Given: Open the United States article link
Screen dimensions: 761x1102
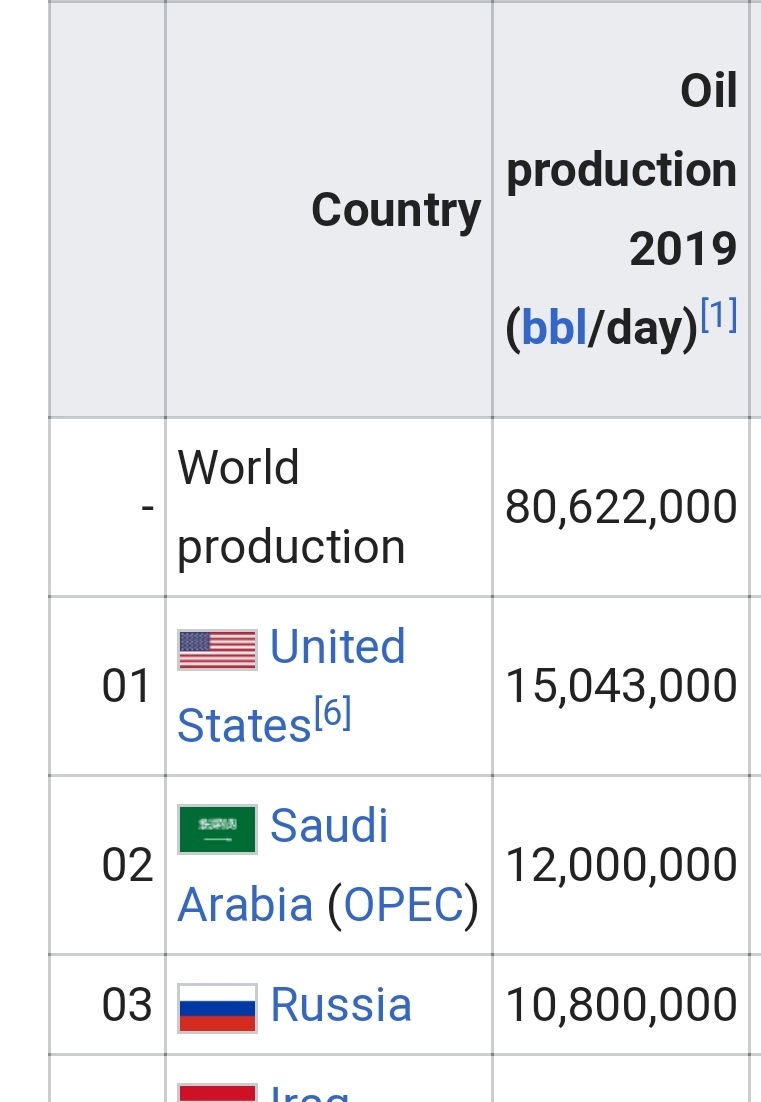Looking at the screenshot, I should (x=338, y=647).
